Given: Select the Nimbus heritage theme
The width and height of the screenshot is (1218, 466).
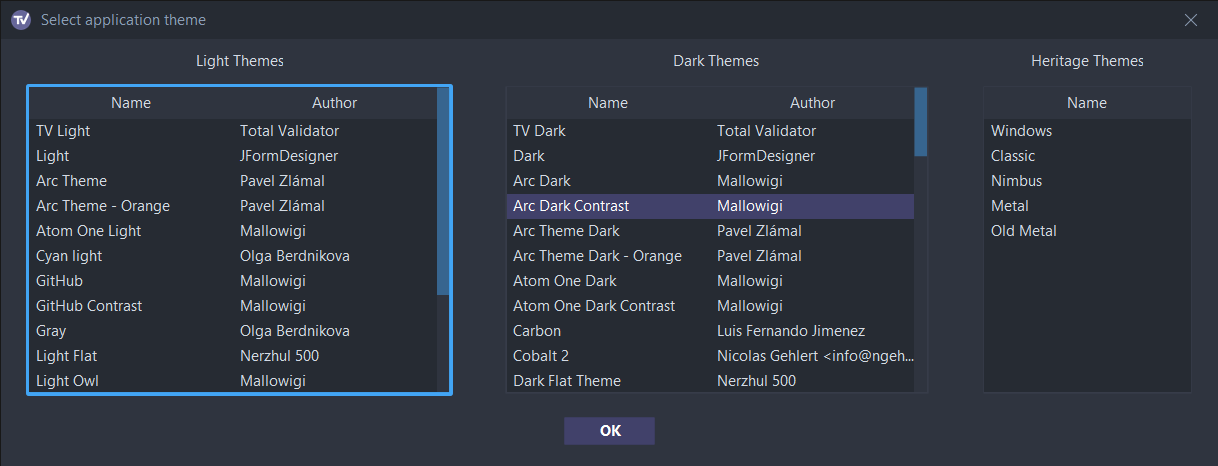Looking at the screenshot, I should point(1016,181).
